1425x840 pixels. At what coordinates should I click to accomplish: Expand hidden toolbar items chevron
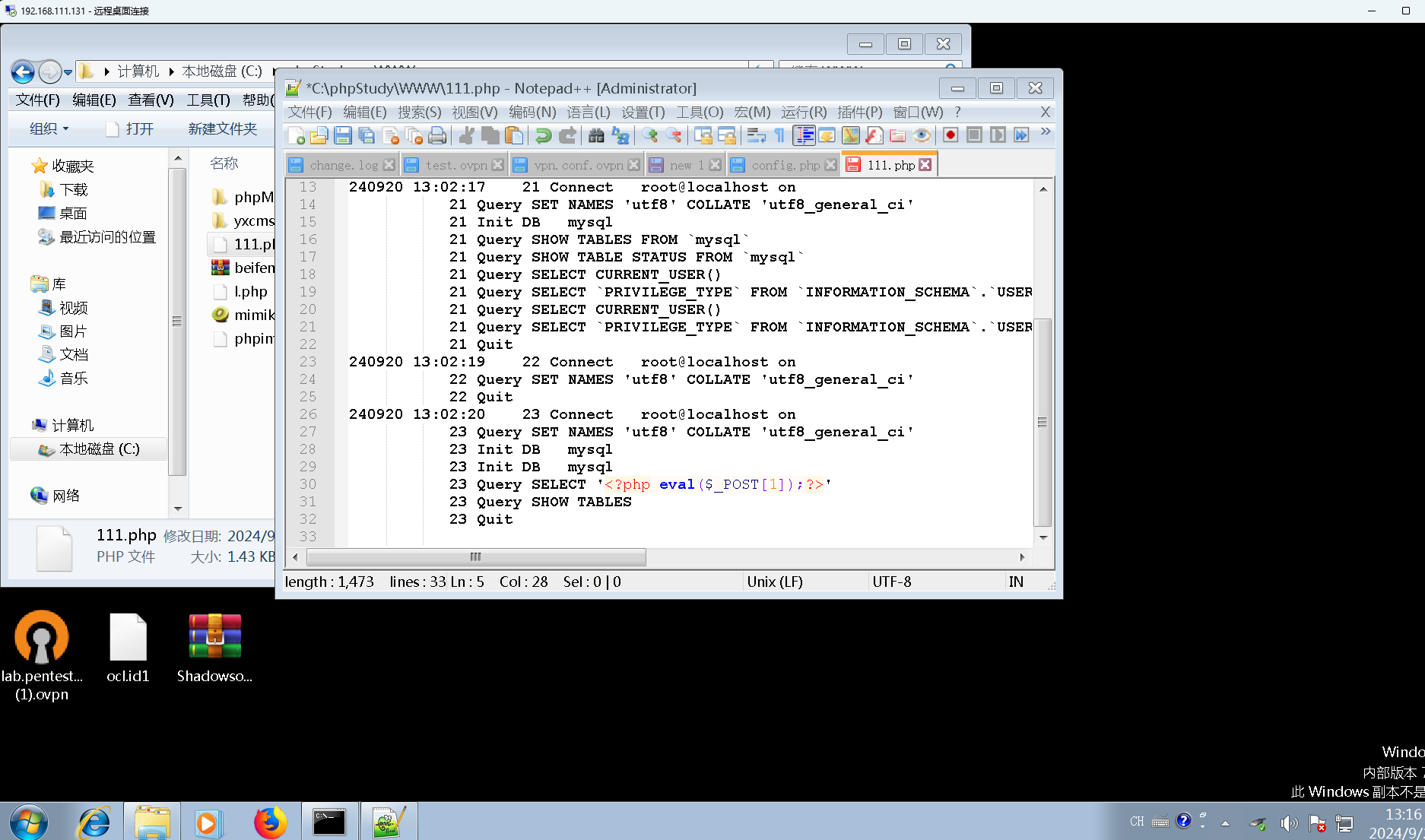[x=1046, y=132]
